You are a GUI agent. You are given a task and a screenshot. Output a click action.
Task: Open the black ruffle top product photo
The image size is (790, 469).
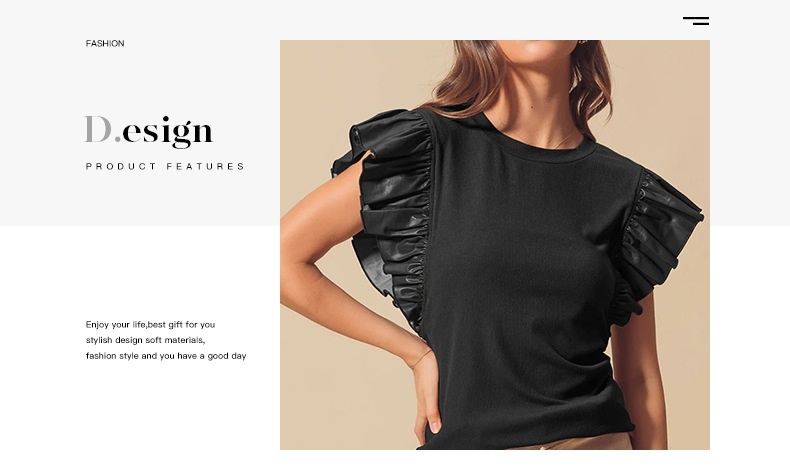point(495,245)
